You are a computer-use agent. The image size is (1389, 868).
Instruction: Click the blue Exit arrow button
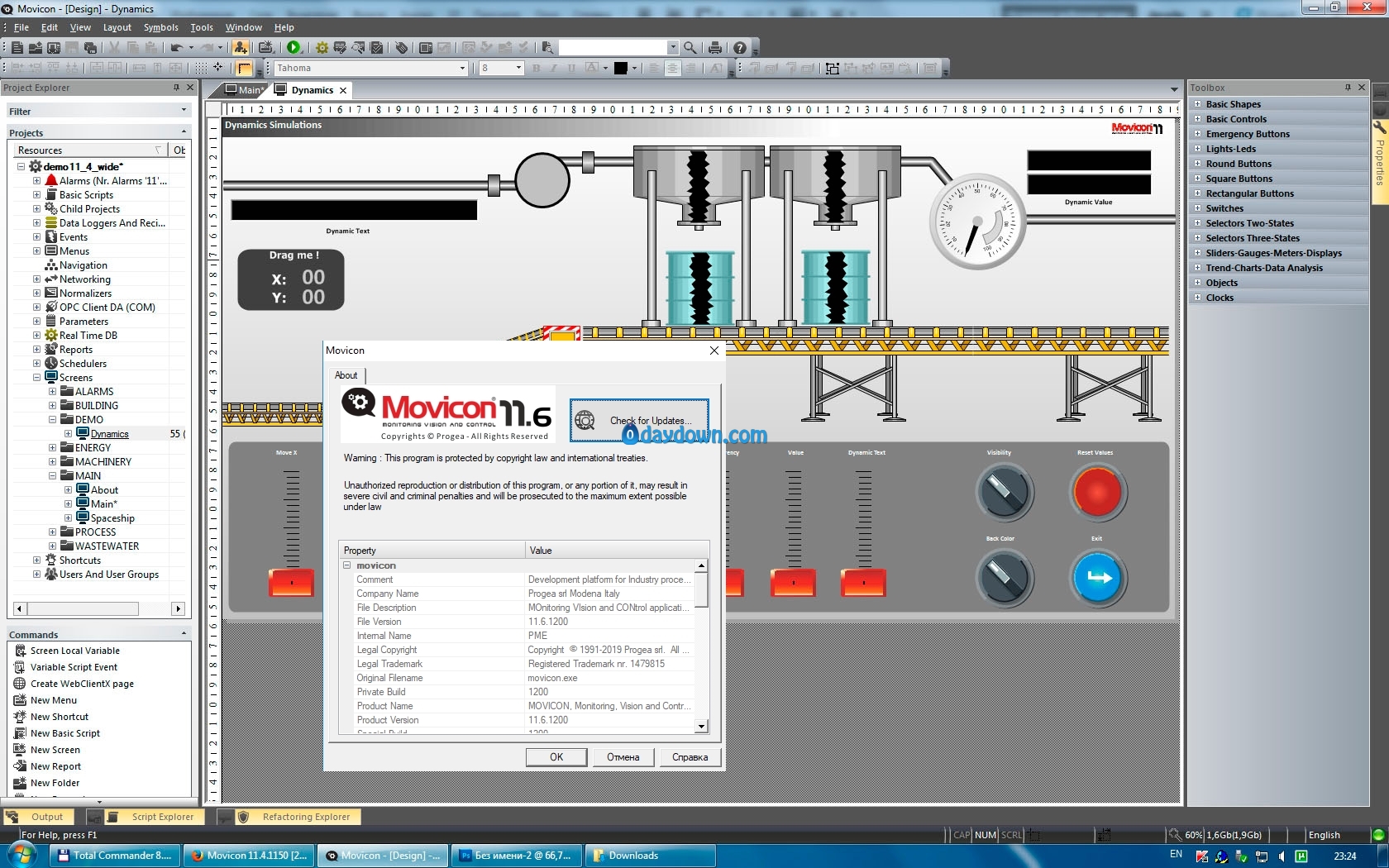click(1097, 577)
